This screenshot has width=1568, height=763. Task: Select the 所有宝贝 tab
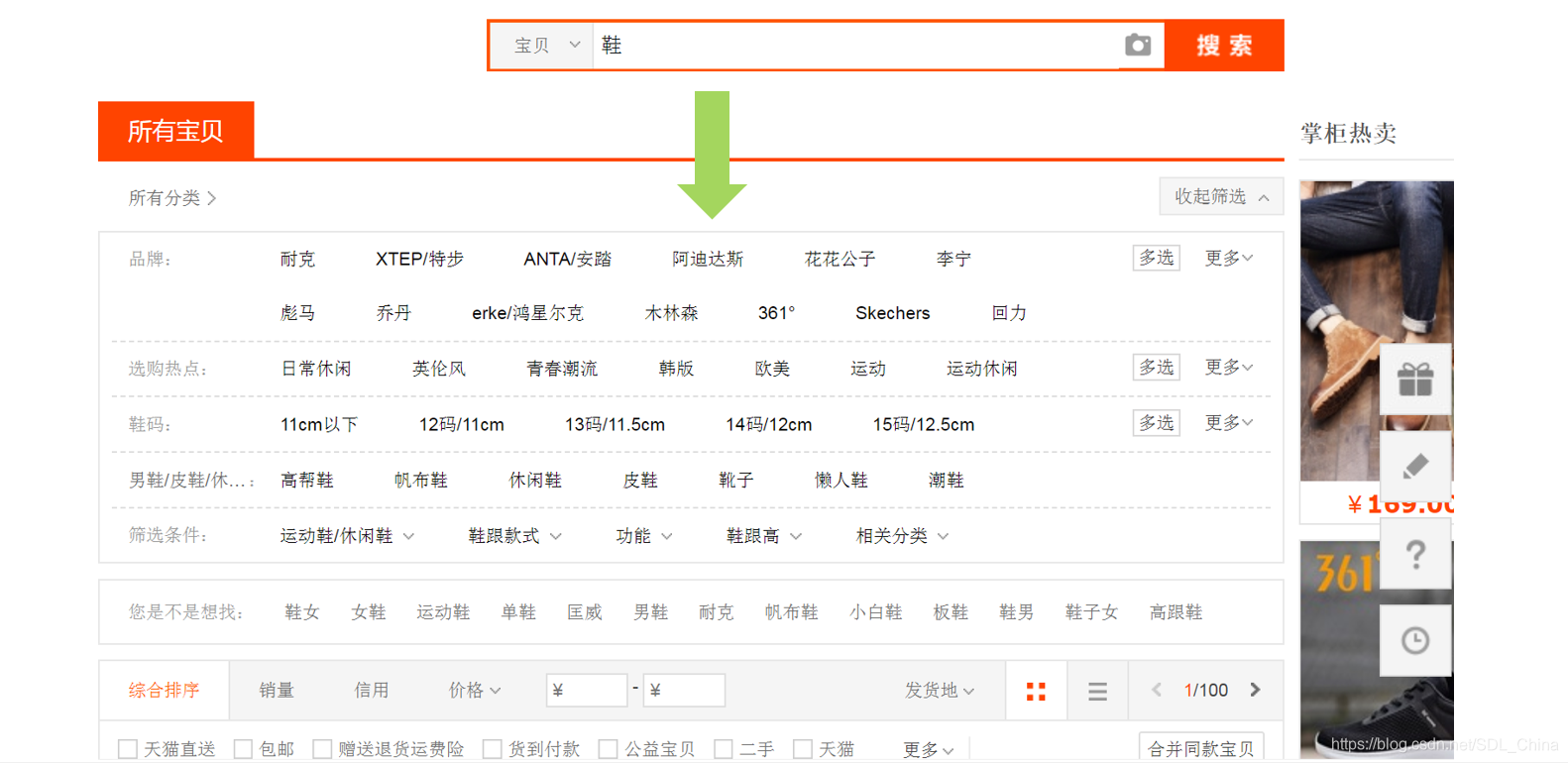[x=175, y=131]
